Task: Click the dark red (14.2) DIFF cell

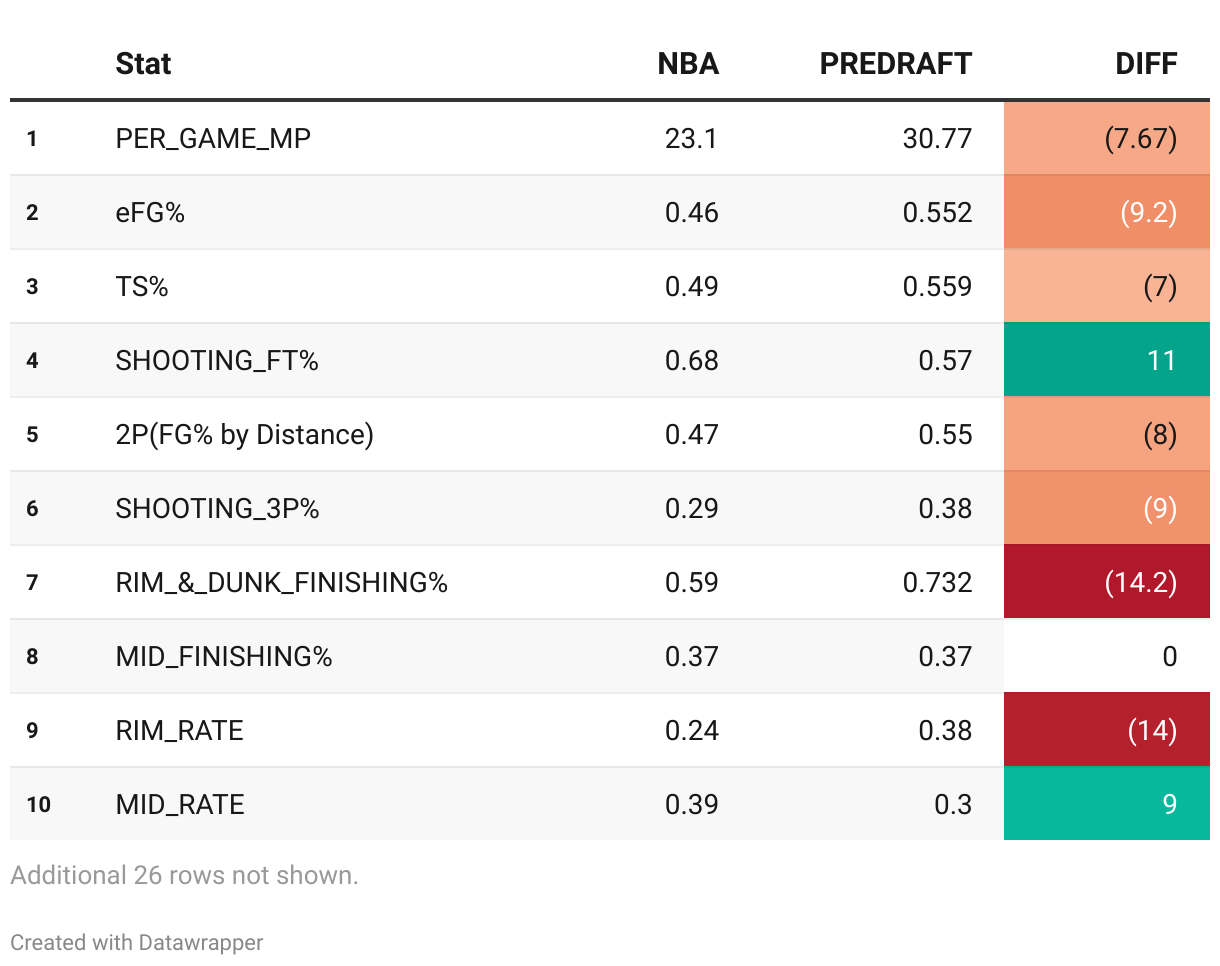Action: 1106,582
